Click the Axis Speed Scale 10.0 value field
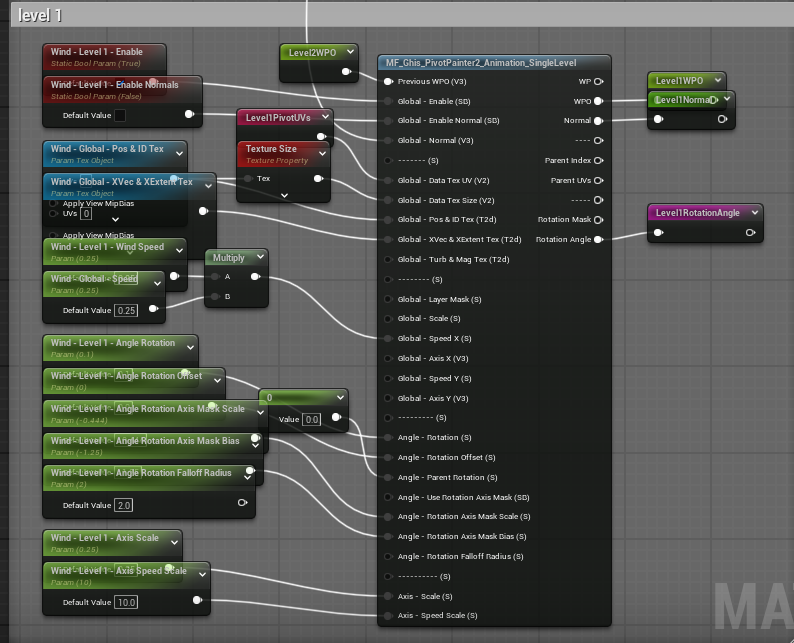This screenshot has height=643, width=794. 126,602
